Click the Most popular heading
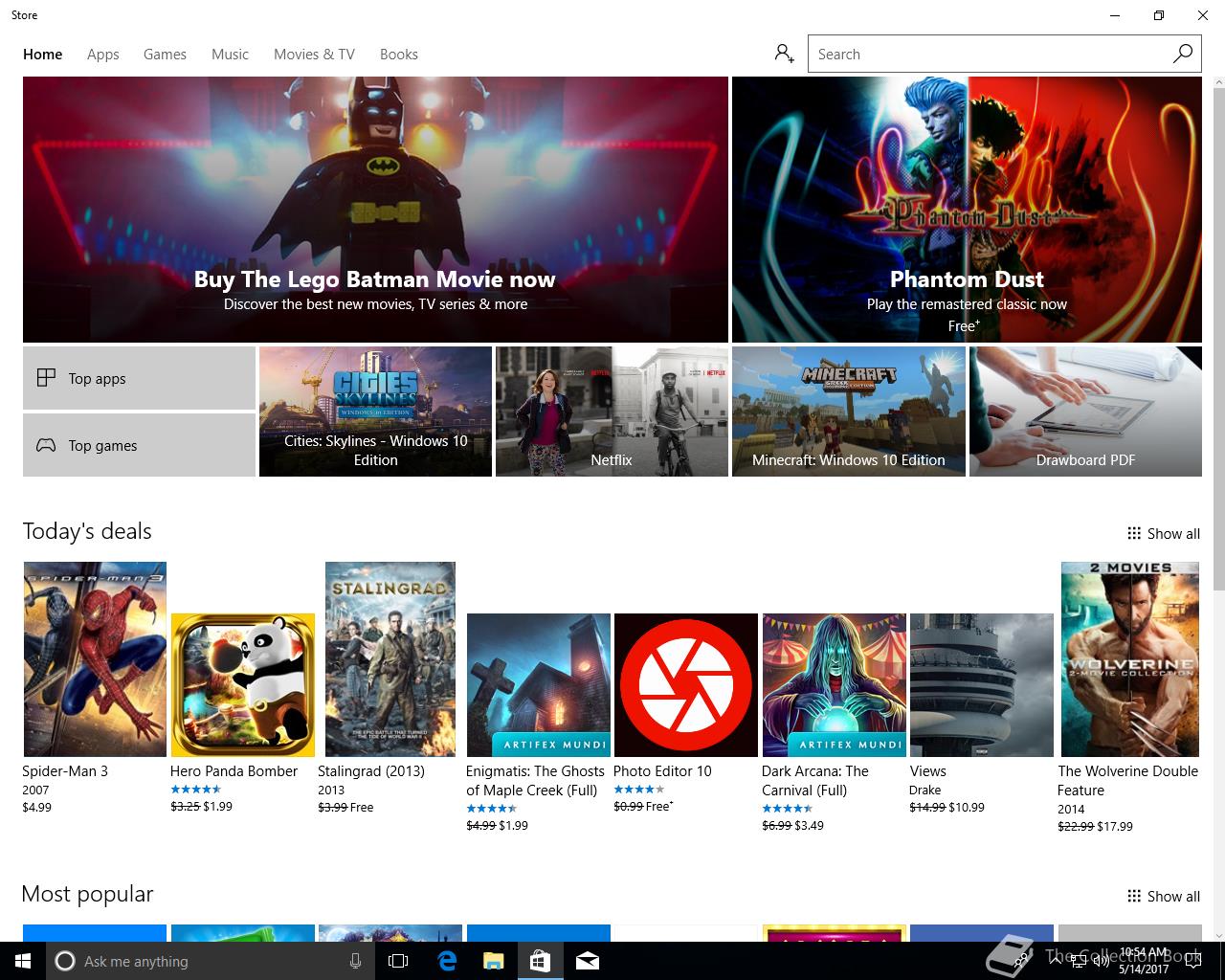The image size is (1225, 980). pyautogui.click(x=87, y=894)
